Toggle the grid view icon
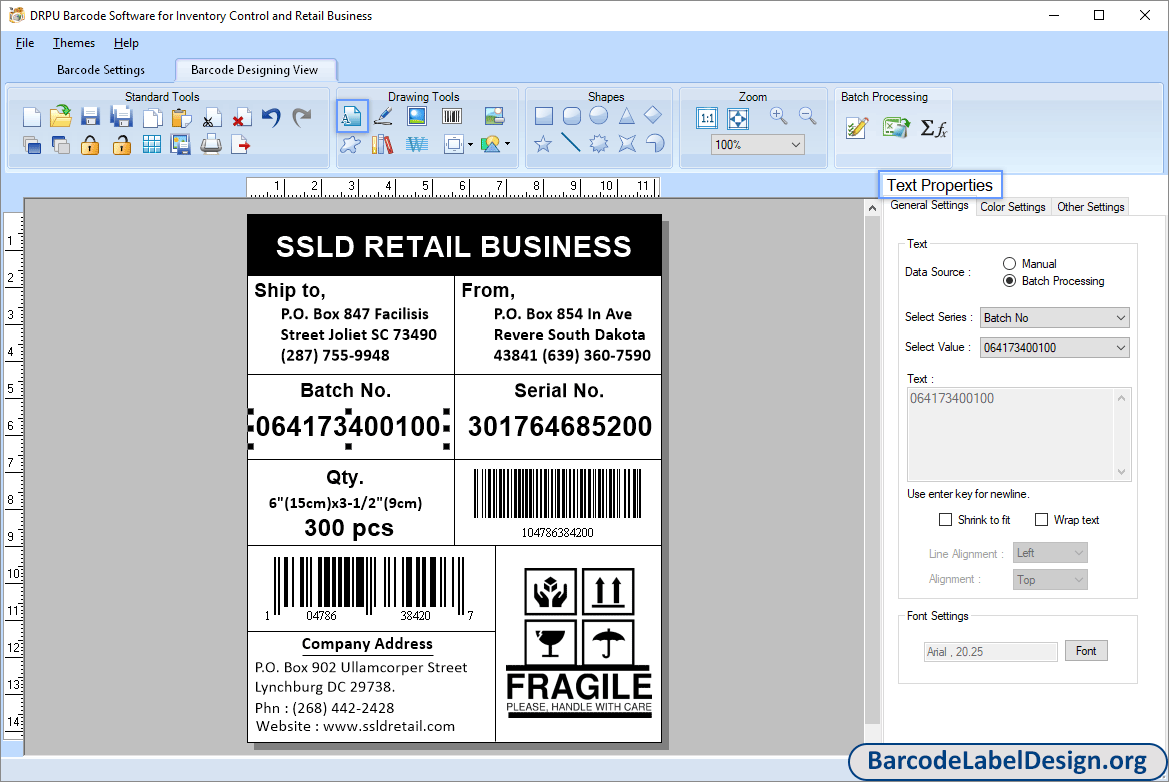The image size is (1169, 782). 151,145
